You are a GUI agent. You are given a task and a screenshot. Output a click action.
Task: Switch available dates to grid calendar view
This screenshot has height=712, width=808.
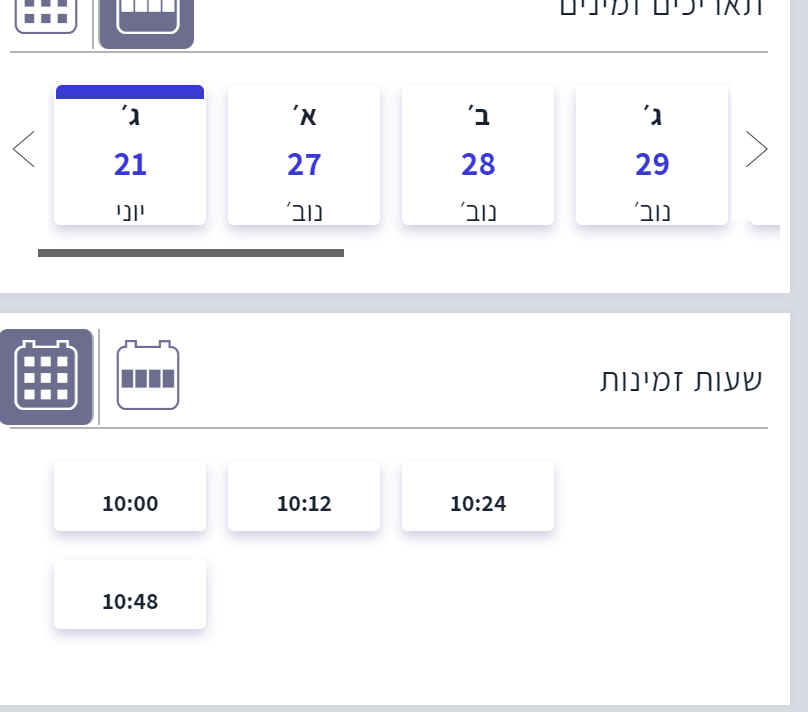pyautogui.click(x=46, y=15)
